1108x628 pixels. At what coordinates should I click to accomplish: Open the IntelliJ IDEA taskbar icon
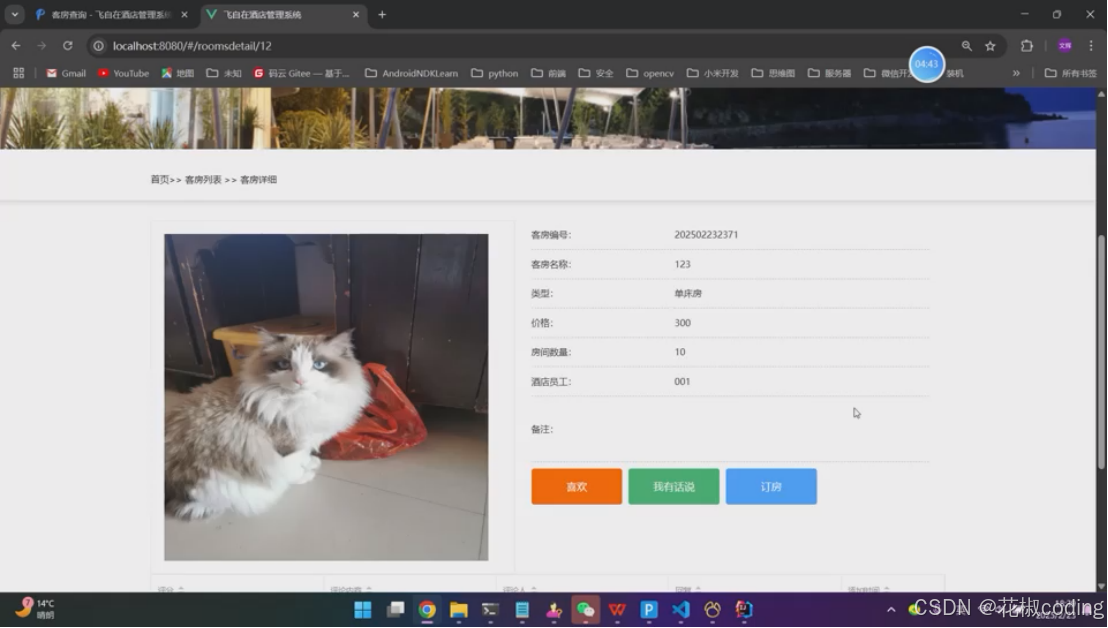(743, 608)
